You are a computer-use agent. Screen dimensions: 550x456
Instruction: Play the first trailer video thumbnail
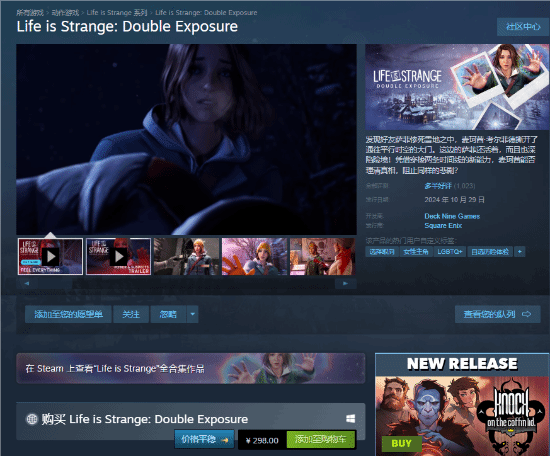pos(50,256)
